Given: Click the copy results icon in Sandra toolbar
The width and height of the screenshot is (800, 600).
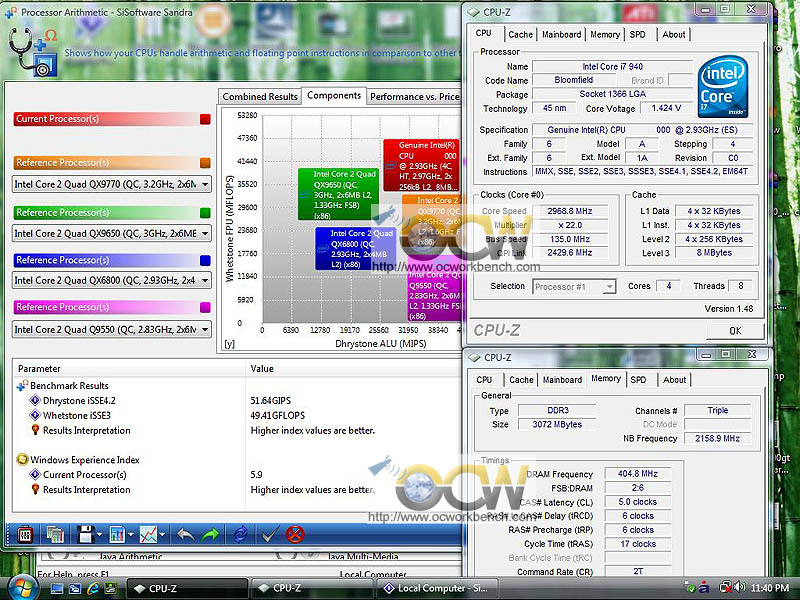Looking at the screenshot, I should (55, 535).
